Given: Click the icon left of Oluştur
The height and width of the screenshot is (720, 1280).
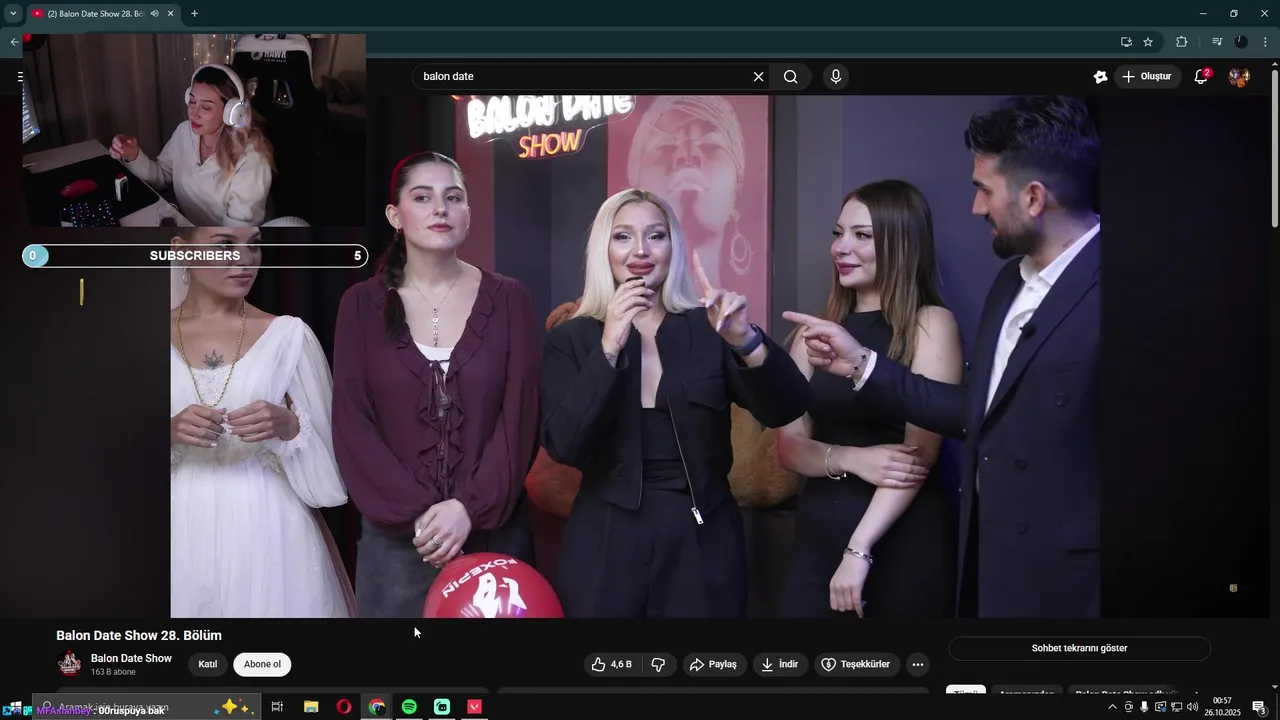Looking at the screenshot, I should click(x=1100, y=77).
